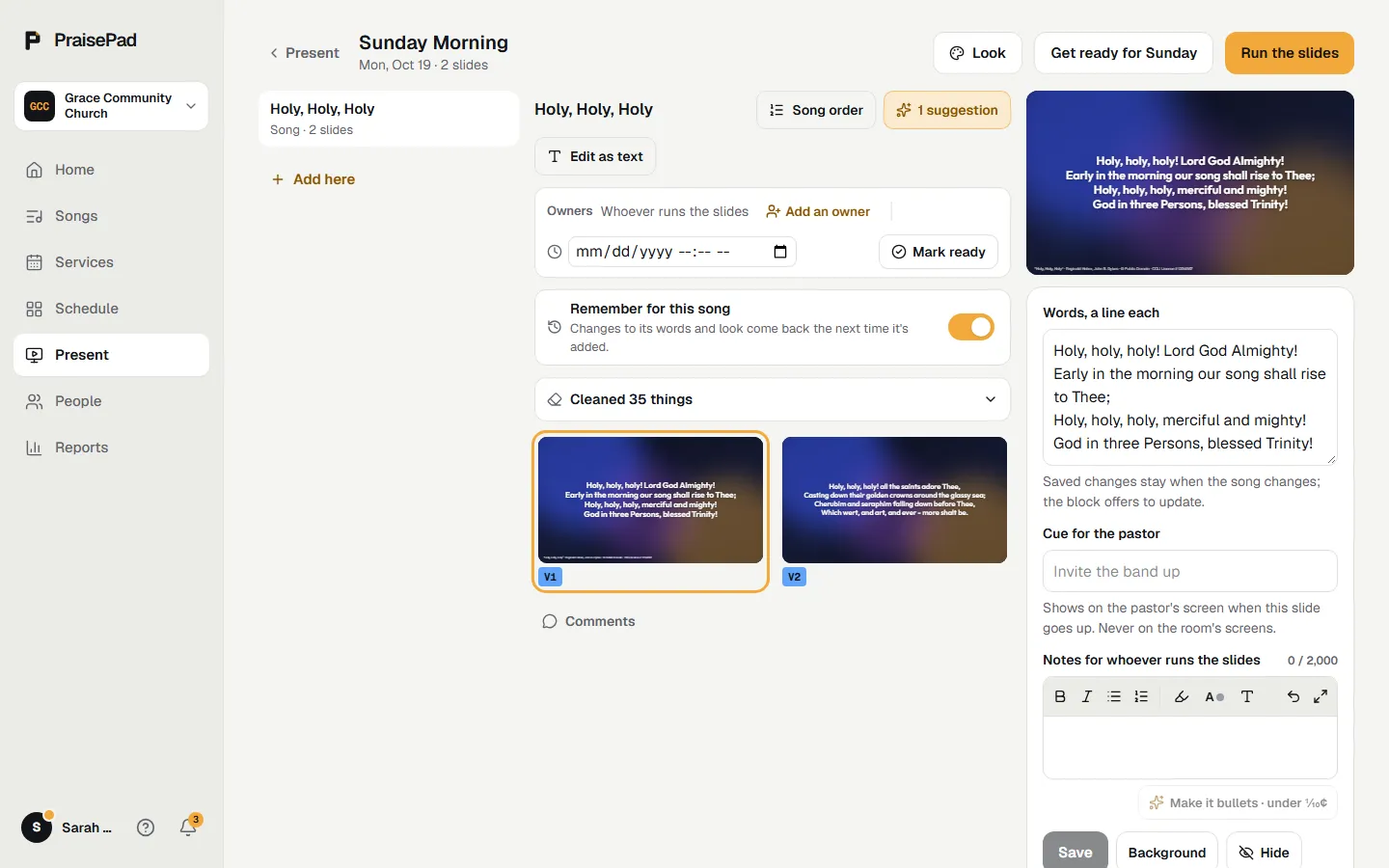Click the PraisePad logo
This screenshot has width=1389, height=868.
(x=80, y=41)
